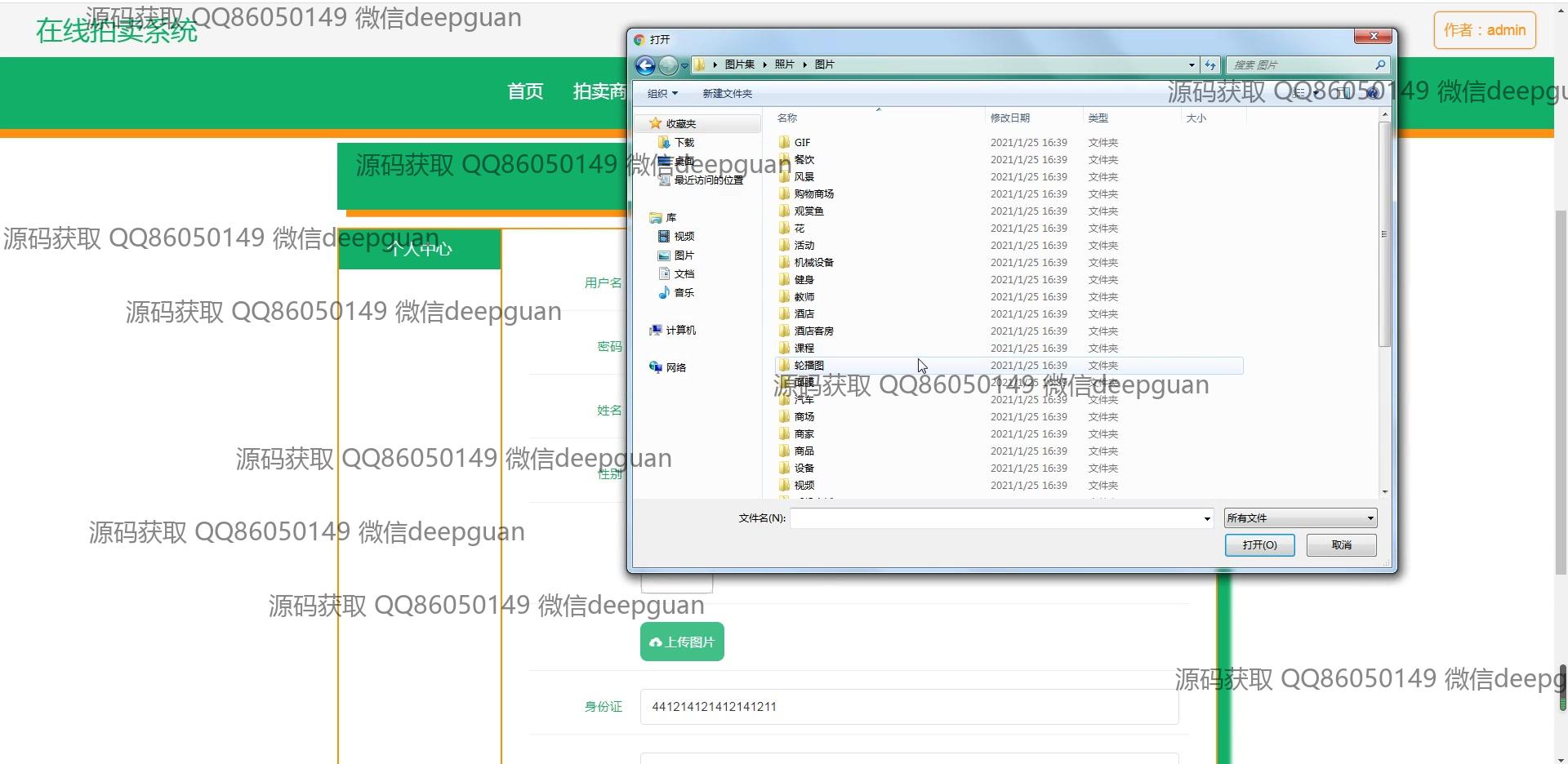1568x764 pixels.
Task: Click the 打开(O) button
Action: pyautogui.click(x=1259, y=545)
